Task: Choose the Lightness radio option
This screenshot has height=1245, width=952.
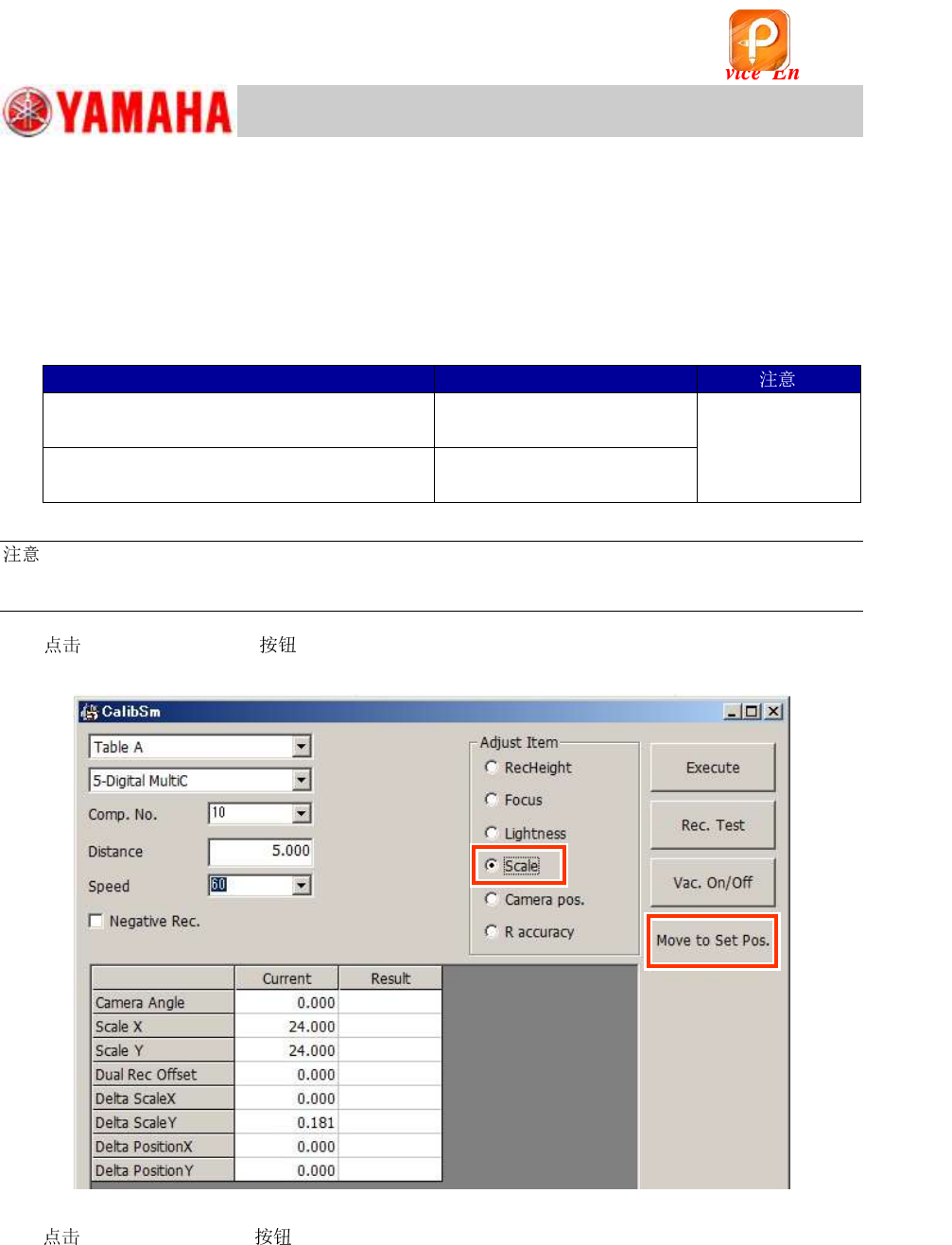Action: (x=492, y=833)
